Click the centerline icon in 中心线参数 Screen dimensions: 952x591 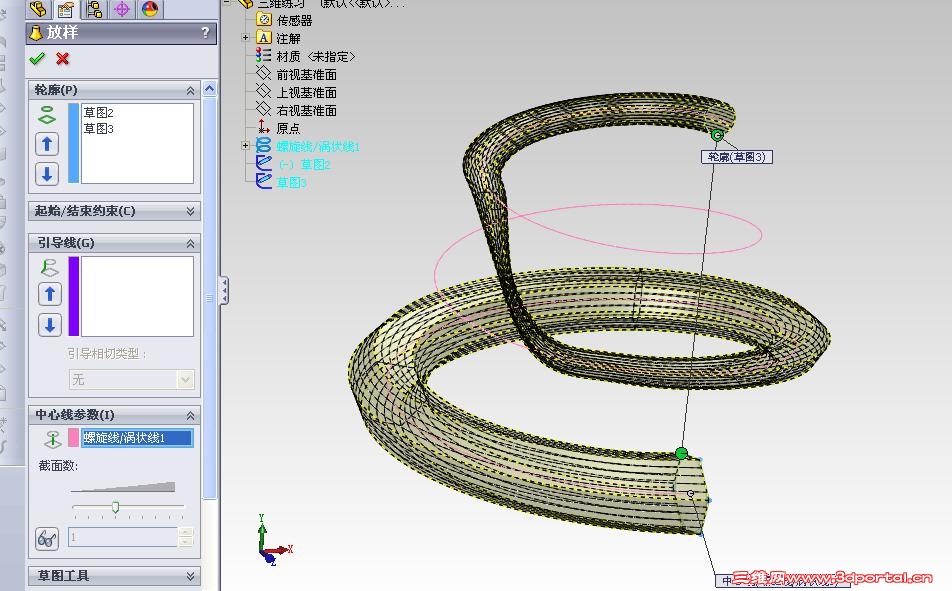(53, 438)
